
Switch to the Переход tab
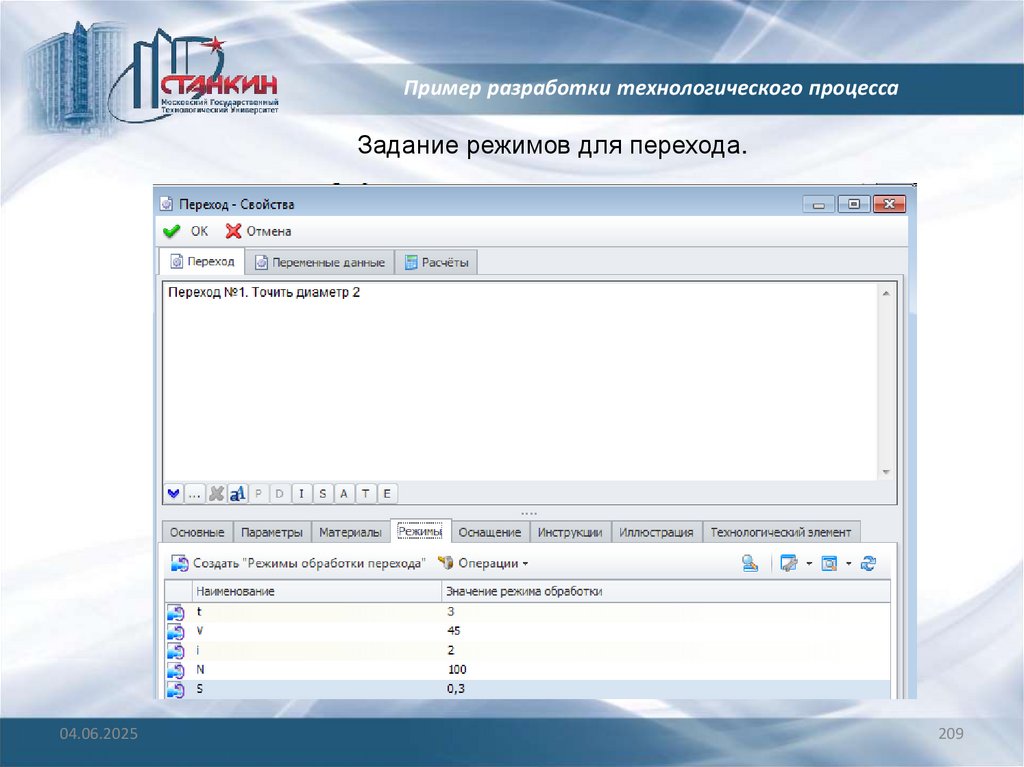coord(202,261)
